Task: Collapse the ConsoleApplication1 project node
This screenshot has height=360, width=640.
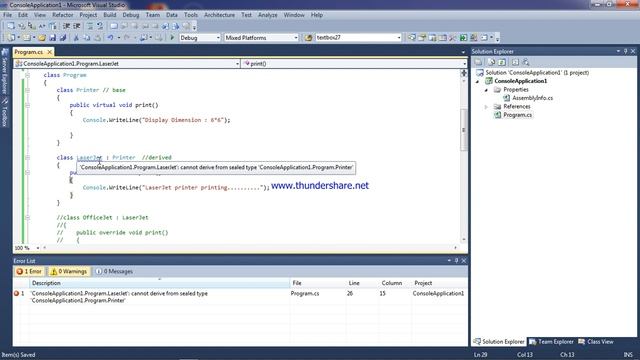Action: pyautogui.click(x=478, y=81)
